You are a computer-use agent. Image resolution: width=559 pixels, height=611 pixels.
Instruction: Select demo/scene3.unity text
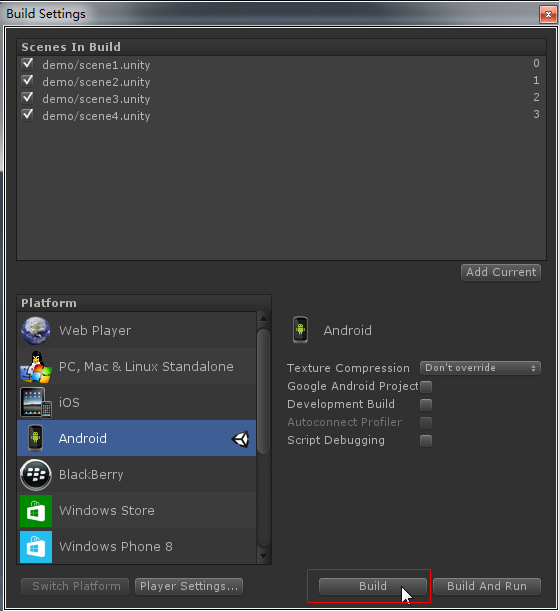(x=96, y=99)
